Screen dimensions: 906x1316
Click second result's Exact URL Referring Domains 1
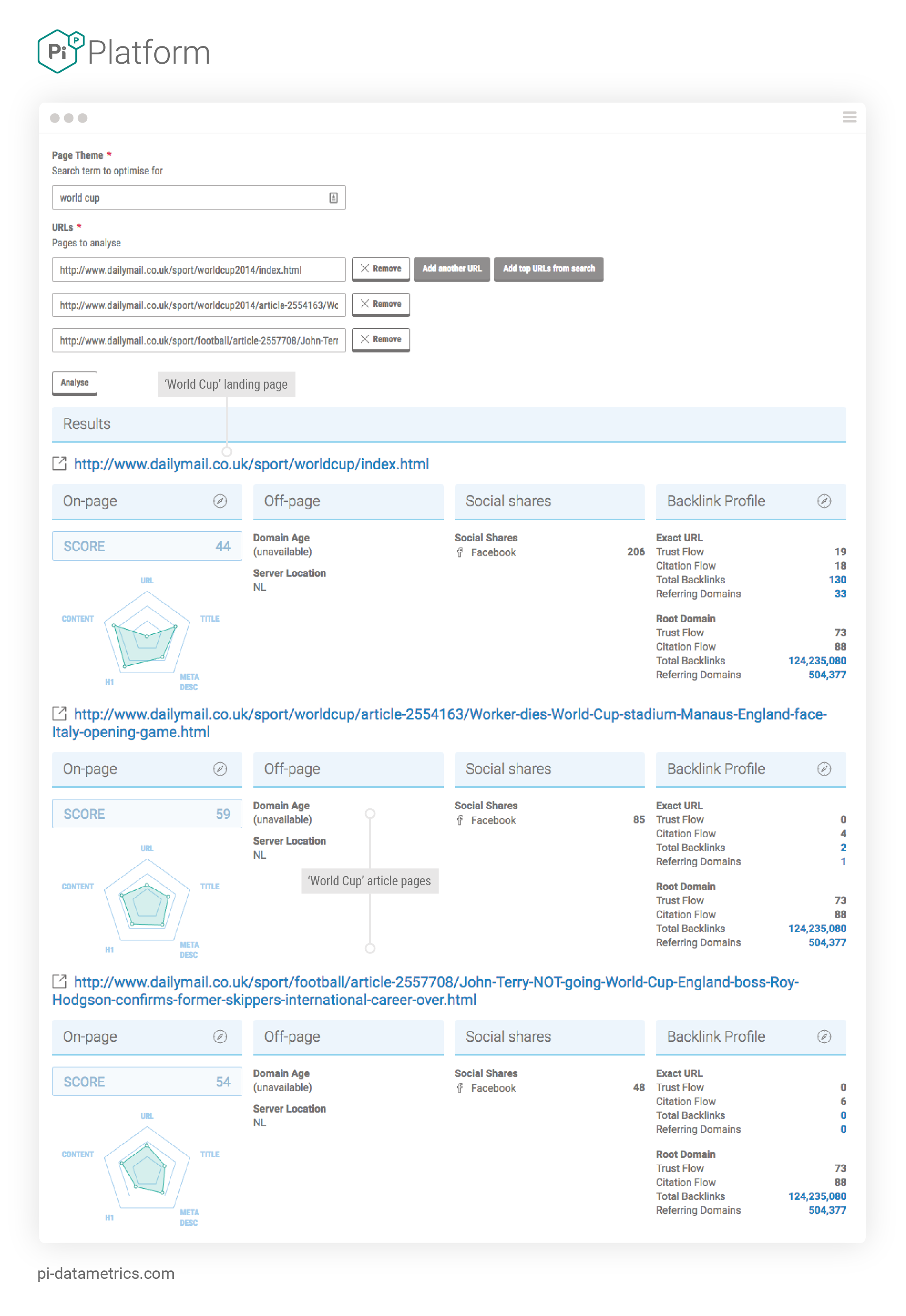tap(844, 862)
